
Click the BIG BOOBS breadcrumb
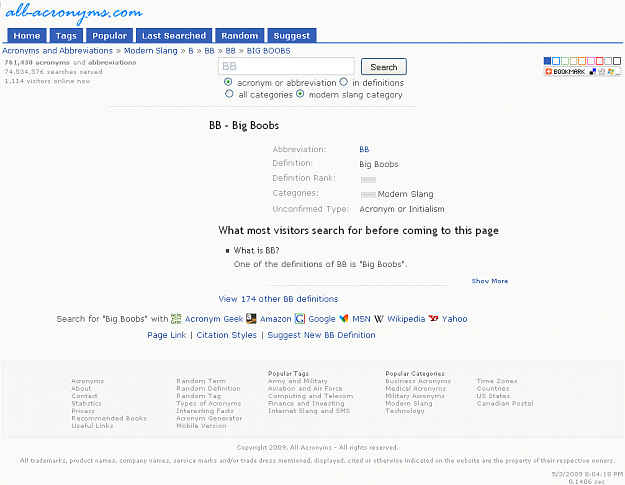[x=268, y=51]
